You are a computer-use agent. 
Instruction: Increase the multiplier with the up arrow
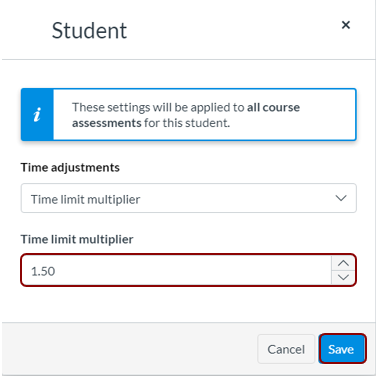click(x=343, y=263)
